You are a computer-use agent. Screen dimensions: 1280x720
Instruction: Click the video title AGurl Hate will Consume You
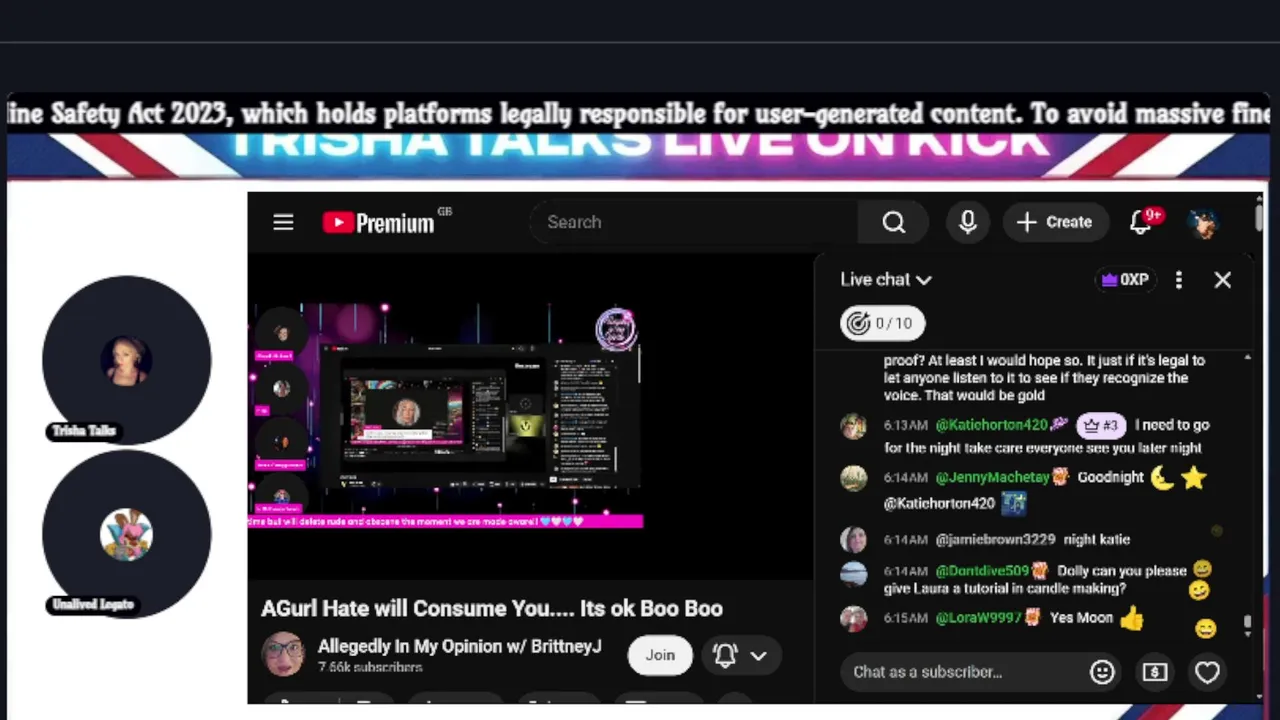[492, 608]
